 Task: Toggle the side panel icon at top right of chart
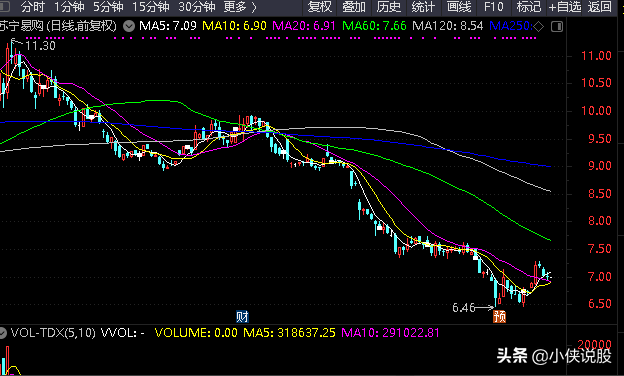tap(557, 27)
